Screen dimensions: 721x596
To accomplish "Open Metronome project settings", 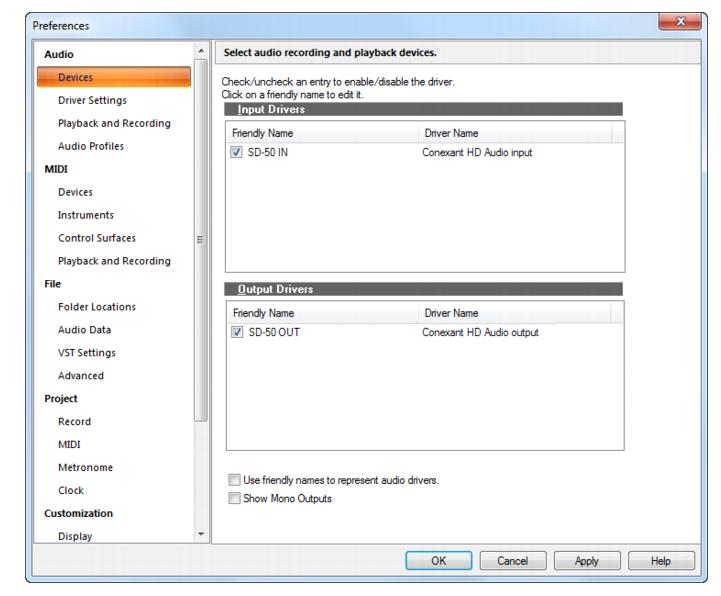I will [x=86, y=468].
